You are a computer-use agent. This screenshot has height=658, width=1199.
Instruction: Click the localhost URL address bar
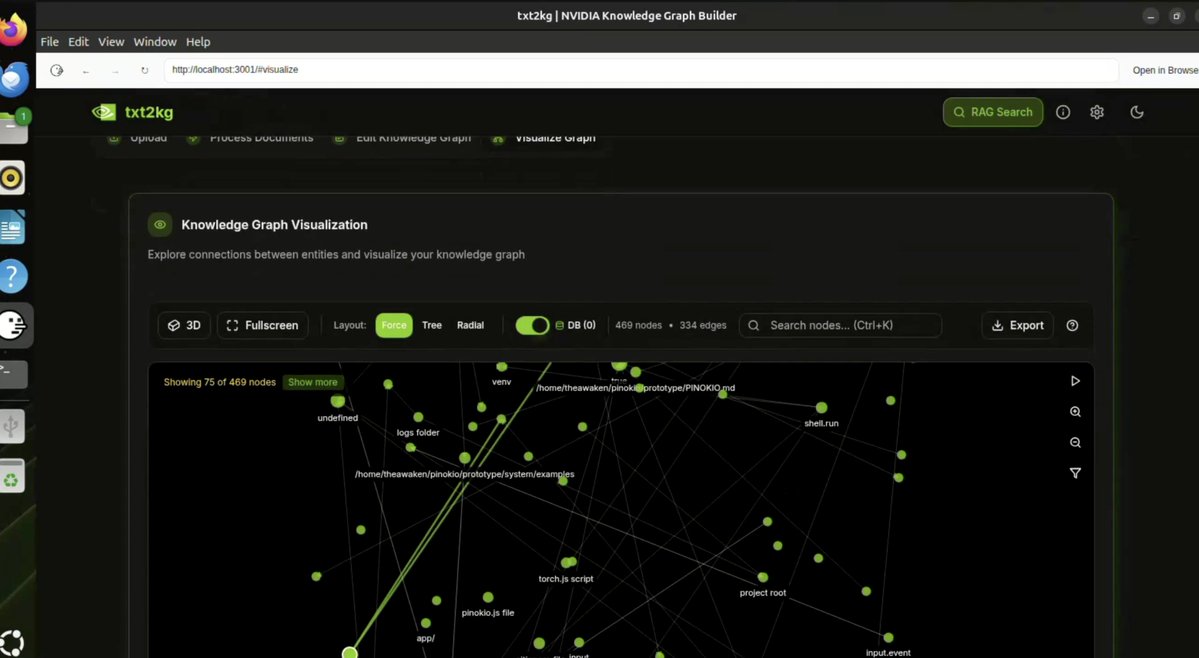tap(641, 70)
